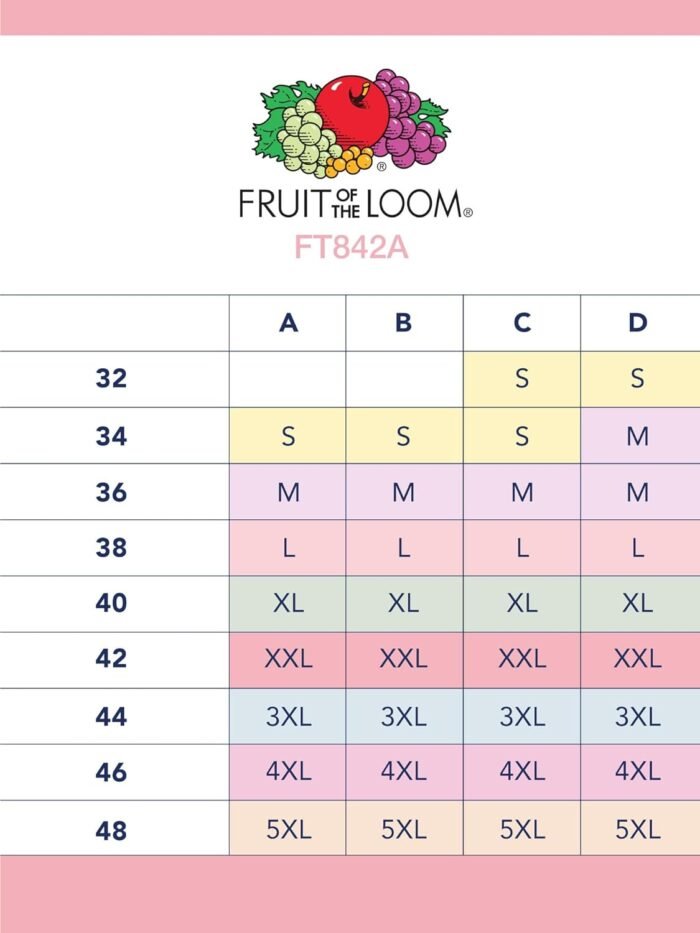
Task: Select the M cell for 34D
Action: pyautogui.click(x=640, y=436)
